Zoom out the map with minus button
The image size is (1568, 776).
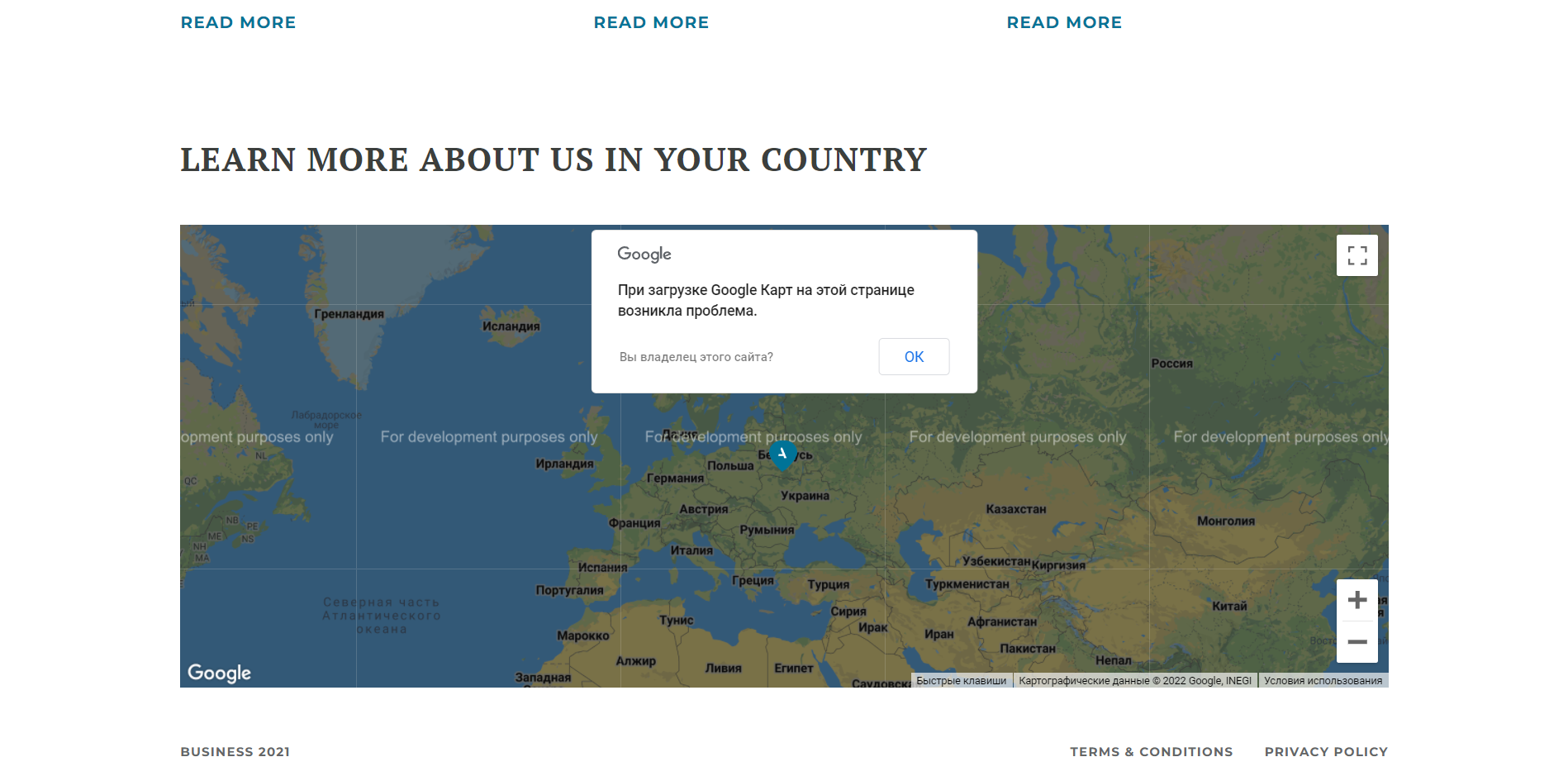click(1357, 642)
